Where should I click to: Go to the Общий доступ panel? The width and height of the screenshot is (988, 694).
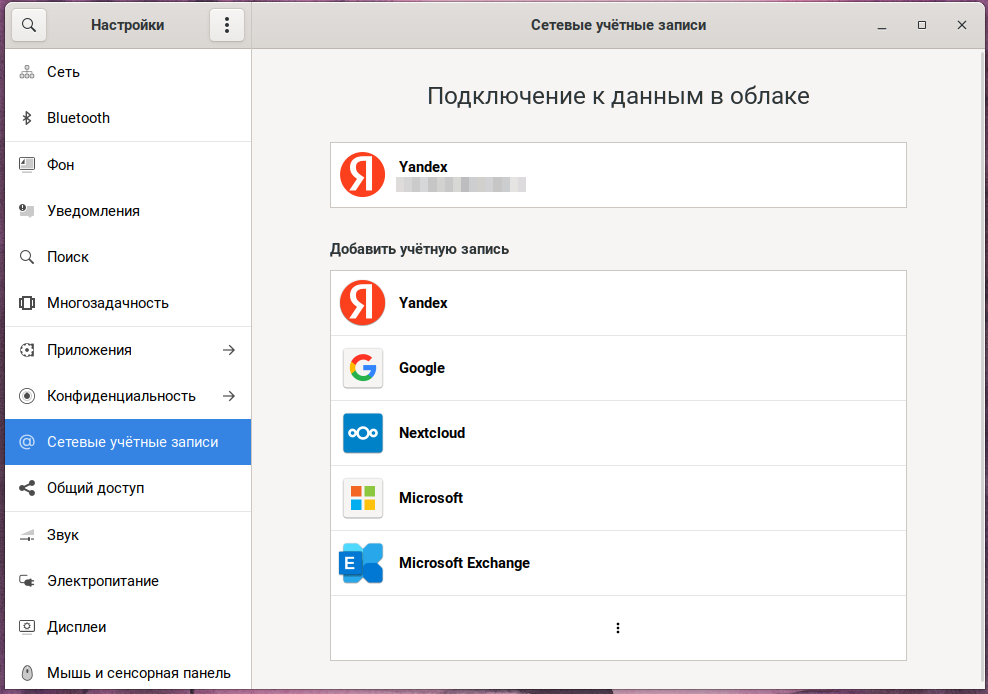[x=95, y=488]
